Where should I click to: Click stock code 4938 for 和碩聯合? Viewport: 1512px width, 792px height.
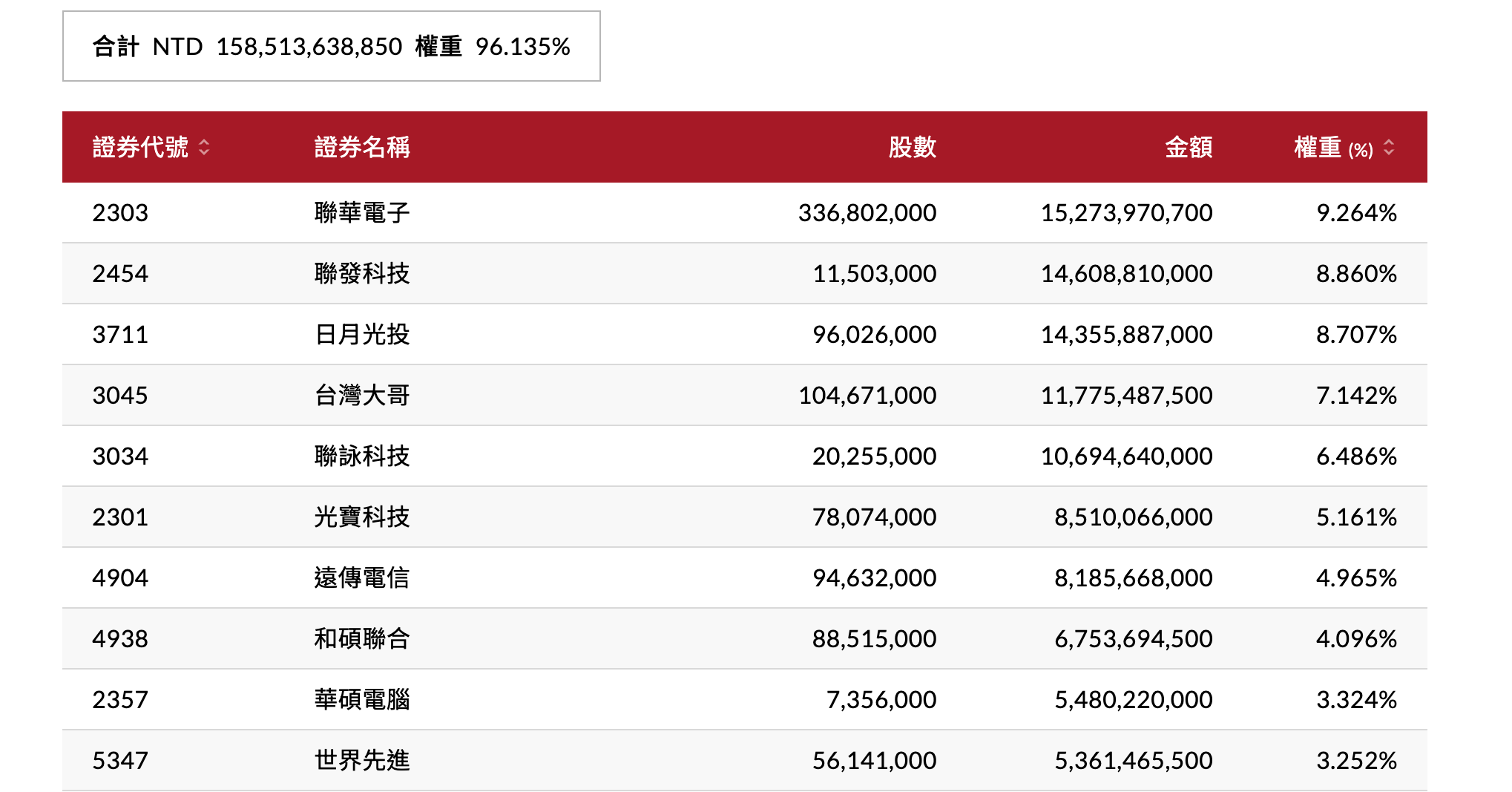[x=119, y=638]
